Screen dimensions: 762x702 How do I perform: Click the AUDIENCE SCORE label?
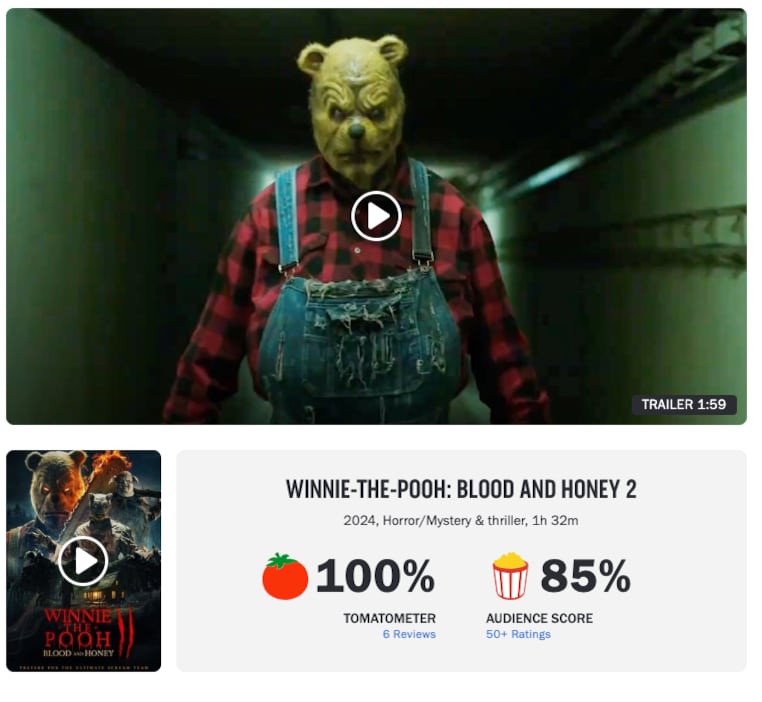[539, 618]
